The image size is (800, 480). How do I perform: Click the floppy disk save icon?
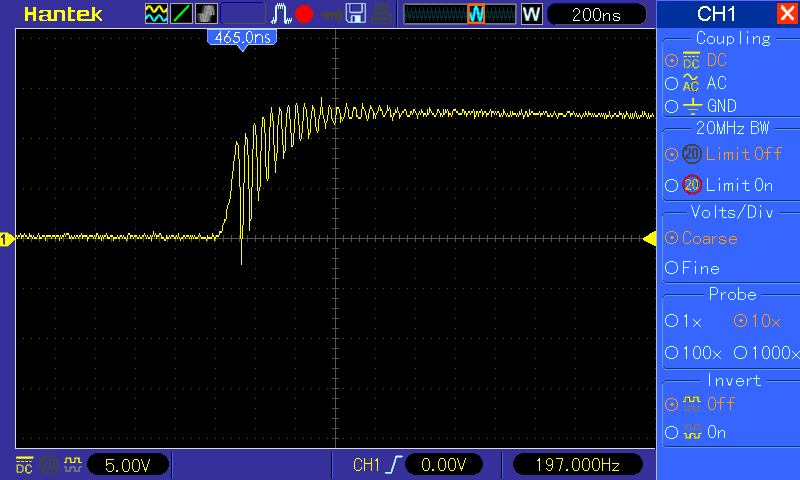click(356, 14)
